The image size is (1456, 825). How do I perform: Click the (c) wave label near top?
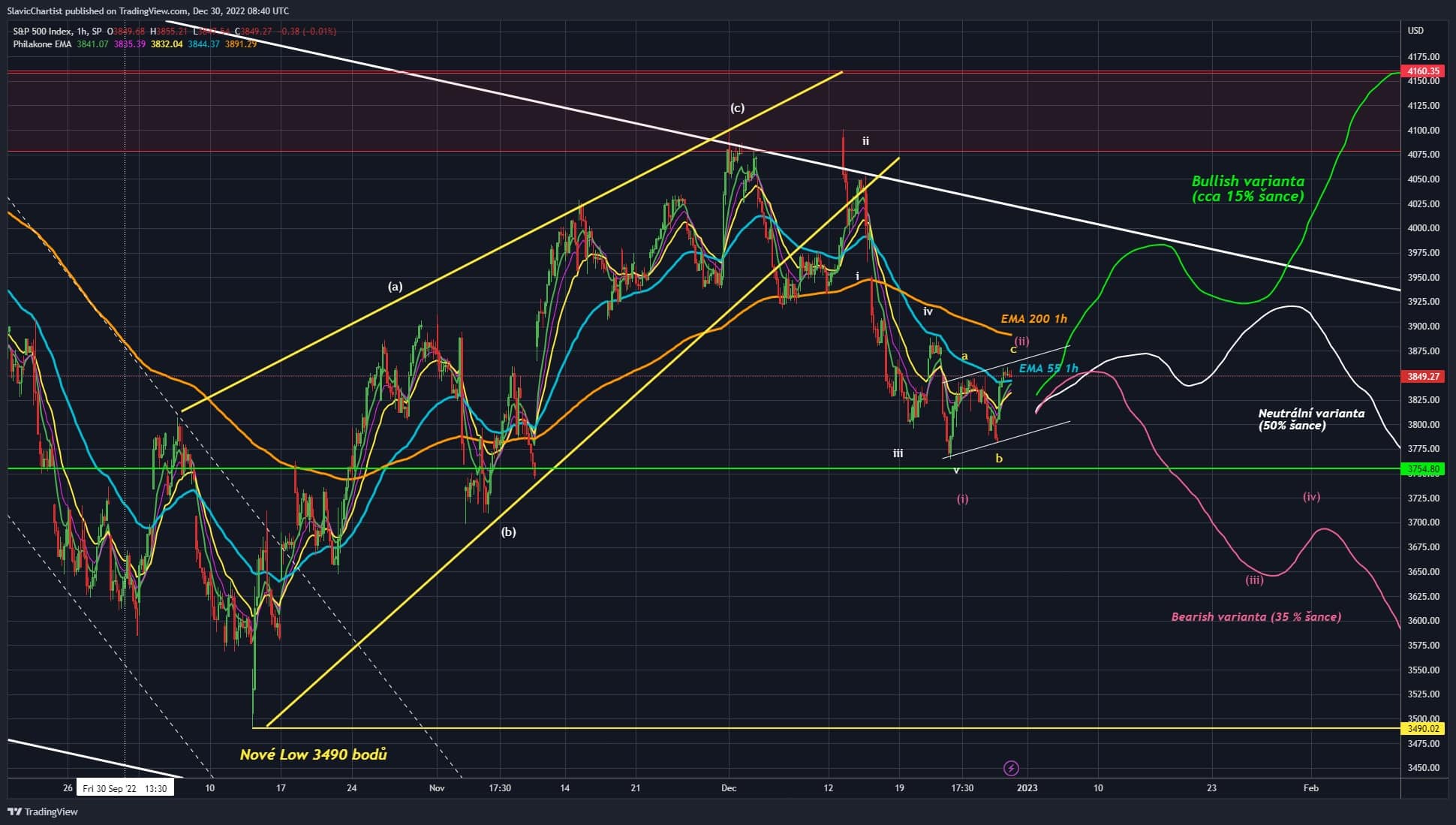pos(738,108)
